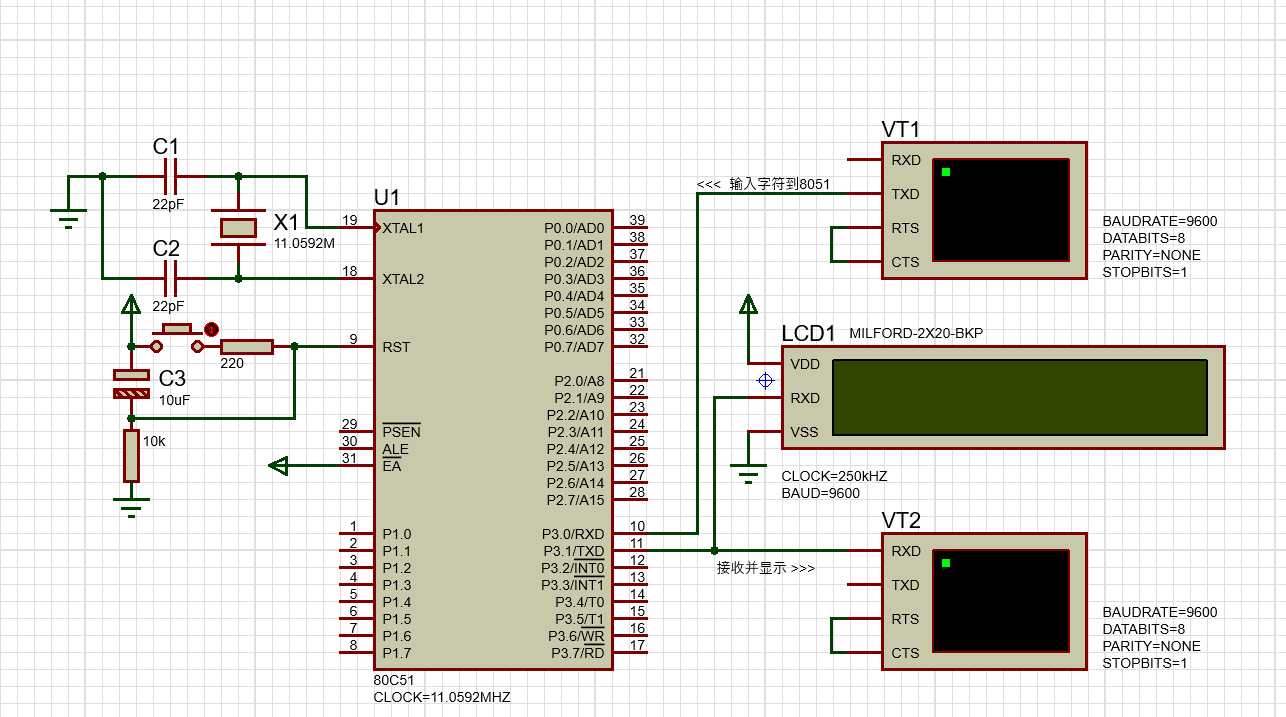Click ground symbol below 10k resistor
Screen dimensions: 1286x717
pos(131,507)
